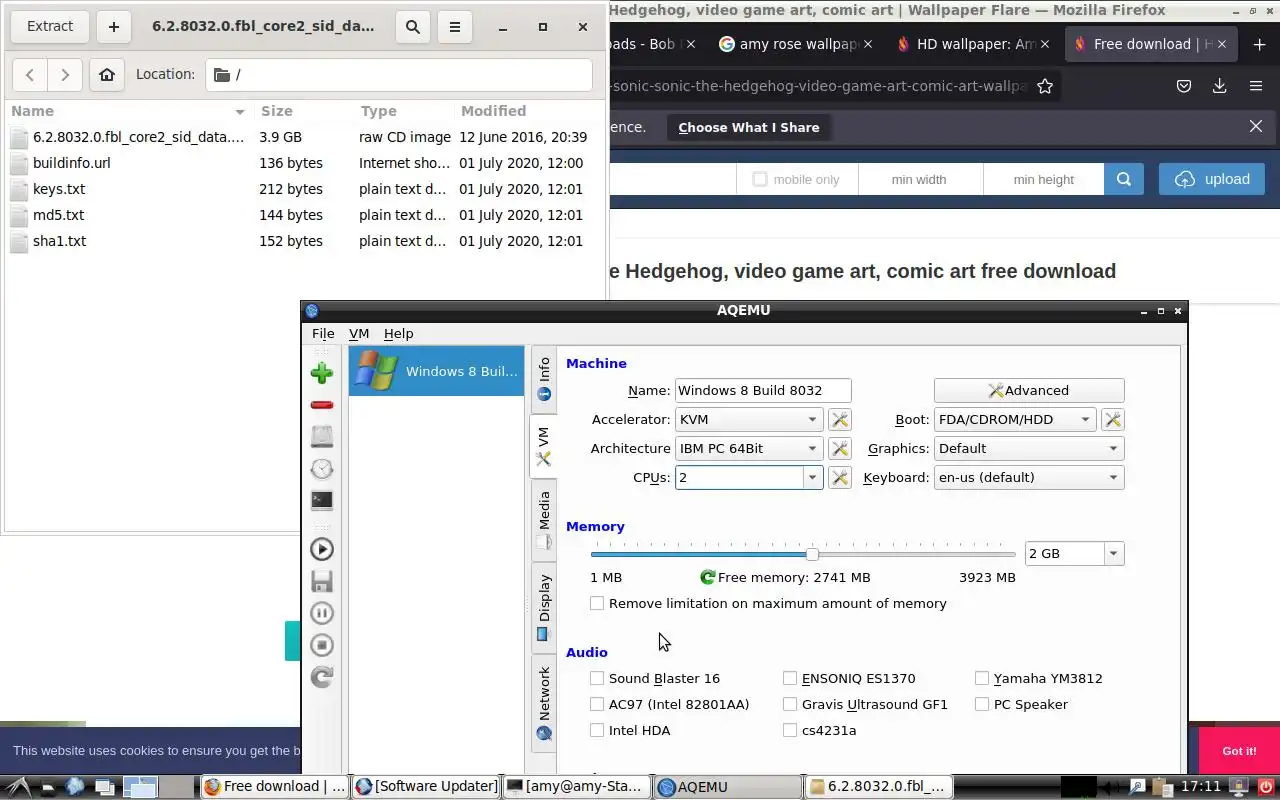Image resolution: width=1280 pixels, height=800 pixels.
Task: Click the VM Name field with Windows 8 Build 8032
Action: 763,390
